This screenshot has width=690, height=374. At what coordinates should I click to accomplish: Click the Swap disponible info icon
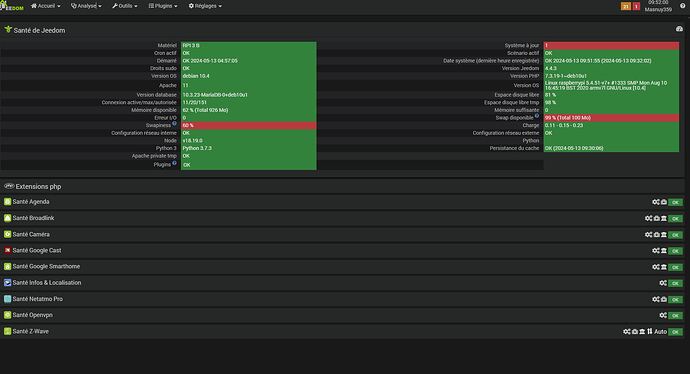pyautogui.click(x=536, y=116)
